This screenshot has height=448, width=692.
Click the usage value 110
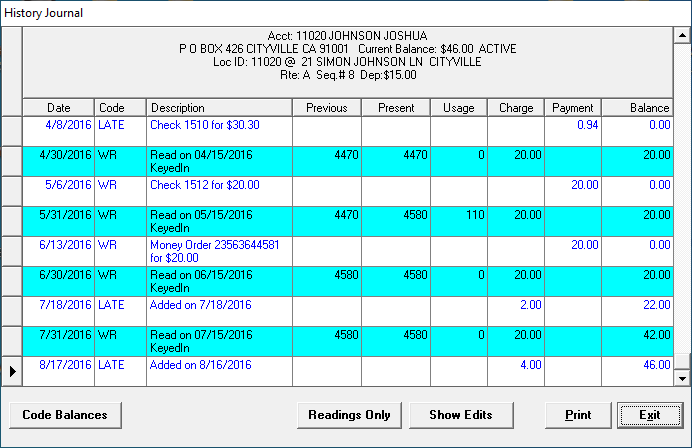click(475, 215)
